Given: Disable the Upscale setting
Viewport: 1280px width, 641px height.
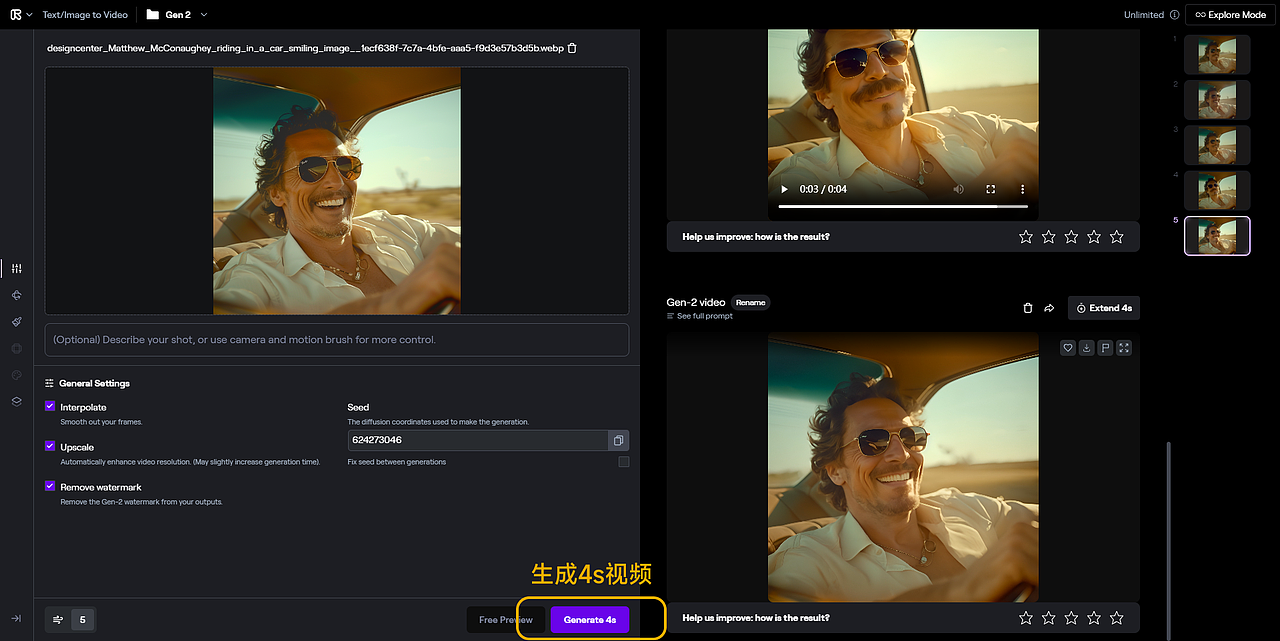Looking at the screenshot, I should pos(50,447).
